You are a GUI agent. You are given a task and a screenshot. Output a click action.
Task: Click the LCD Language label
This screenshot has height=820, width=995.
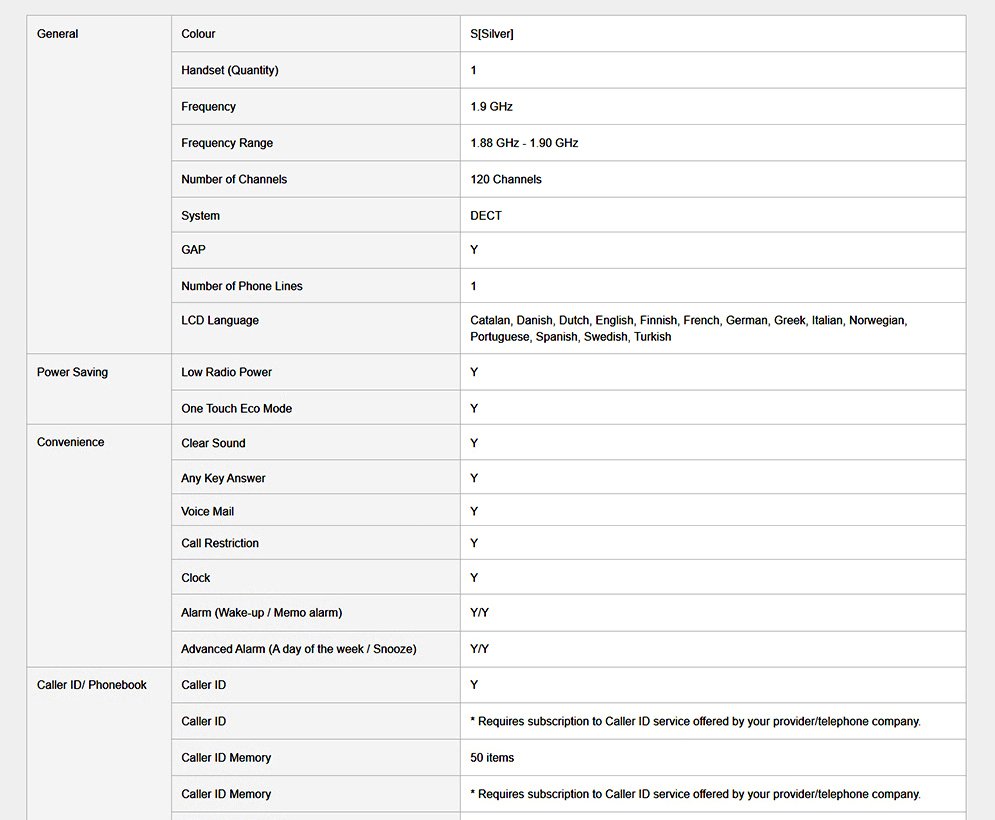[220, 320]
